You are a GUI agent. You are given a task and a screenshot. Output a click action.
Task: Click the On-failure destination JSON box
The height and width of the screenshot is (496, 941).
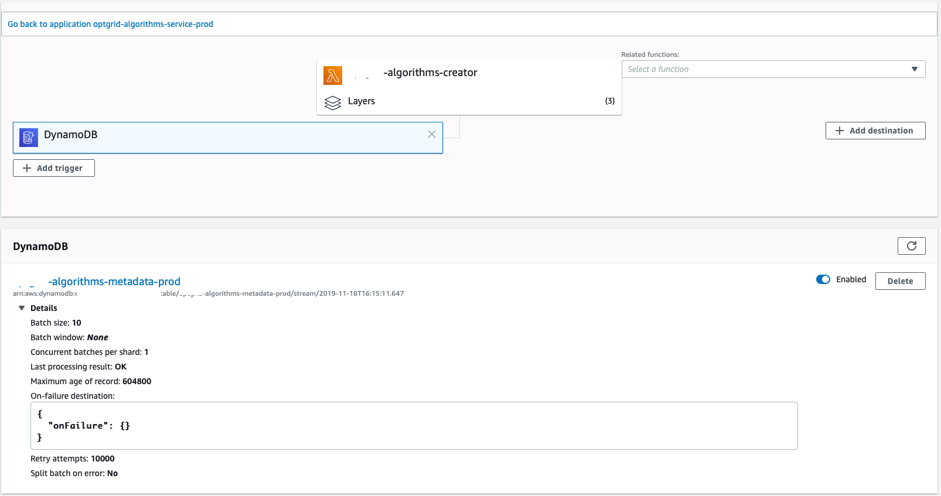click(413, 425)
